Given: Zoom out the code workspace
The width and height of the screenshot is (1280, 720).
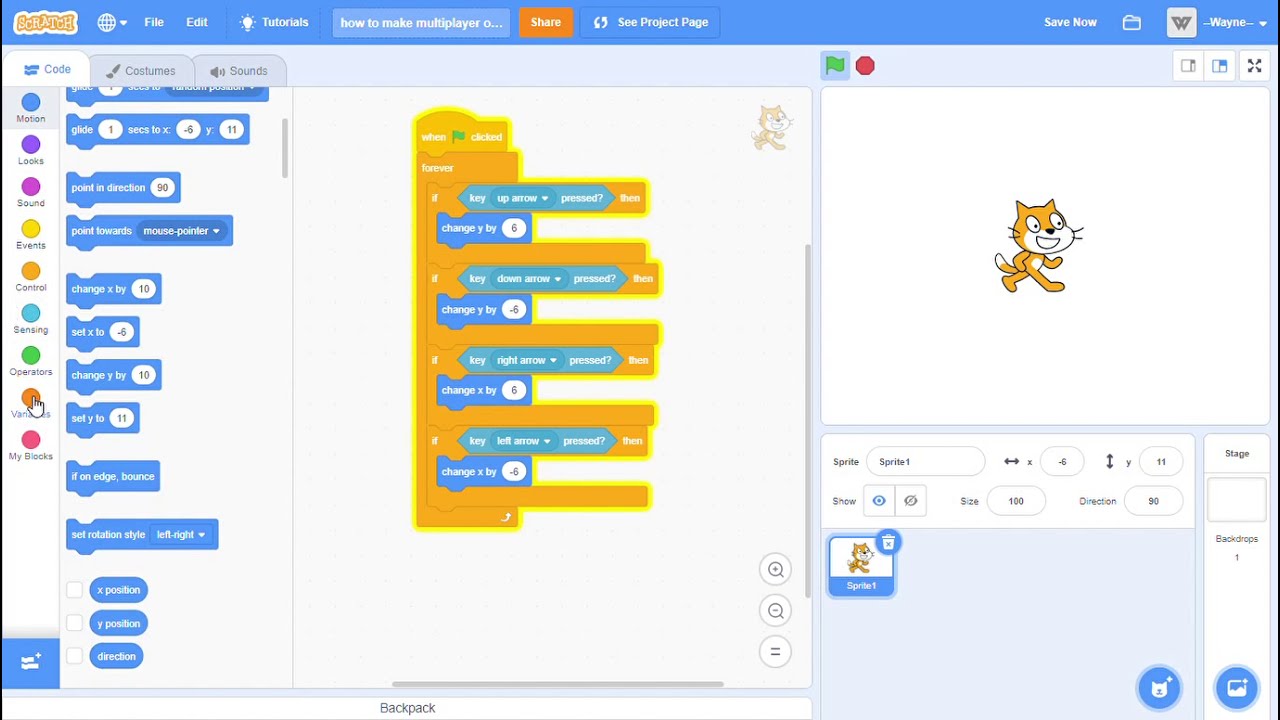Looking at the screenshot, I should (775, 611).
